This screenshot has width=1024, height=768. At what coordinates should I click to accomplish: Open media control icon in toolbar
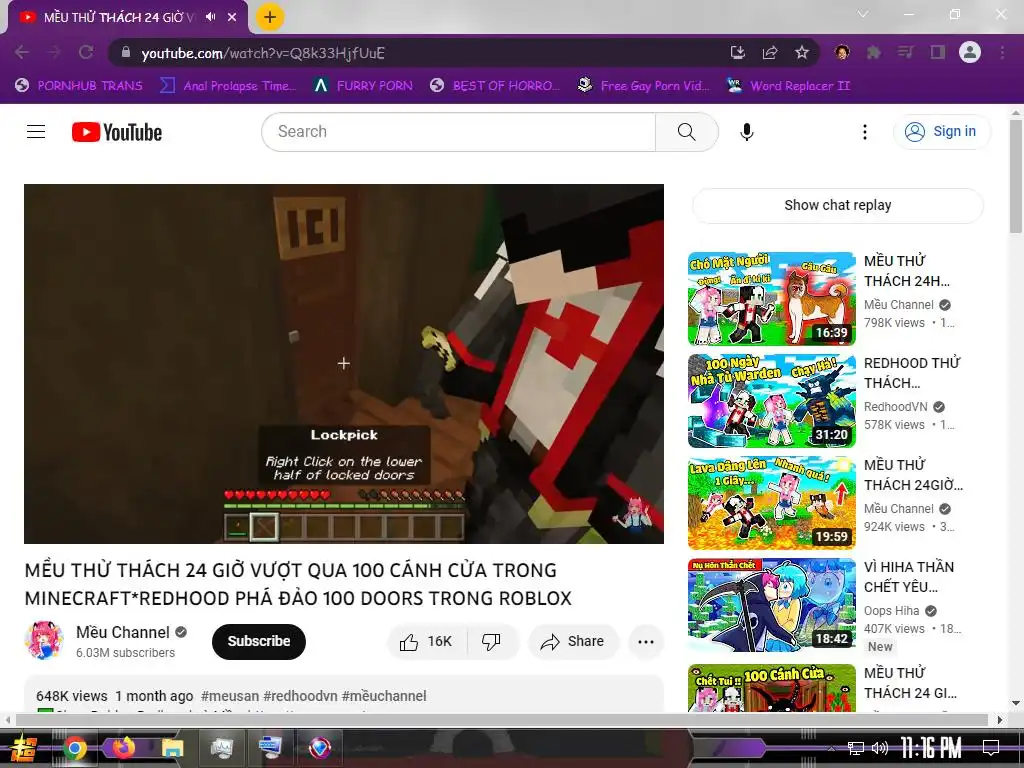pyautogui.click(x=905, y=52)
